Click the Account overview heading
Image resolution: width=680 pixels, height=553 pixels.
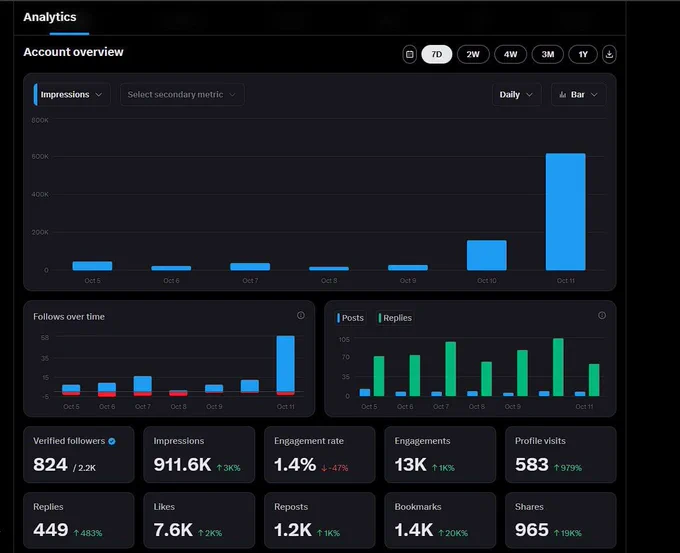(x=73, y=52)
